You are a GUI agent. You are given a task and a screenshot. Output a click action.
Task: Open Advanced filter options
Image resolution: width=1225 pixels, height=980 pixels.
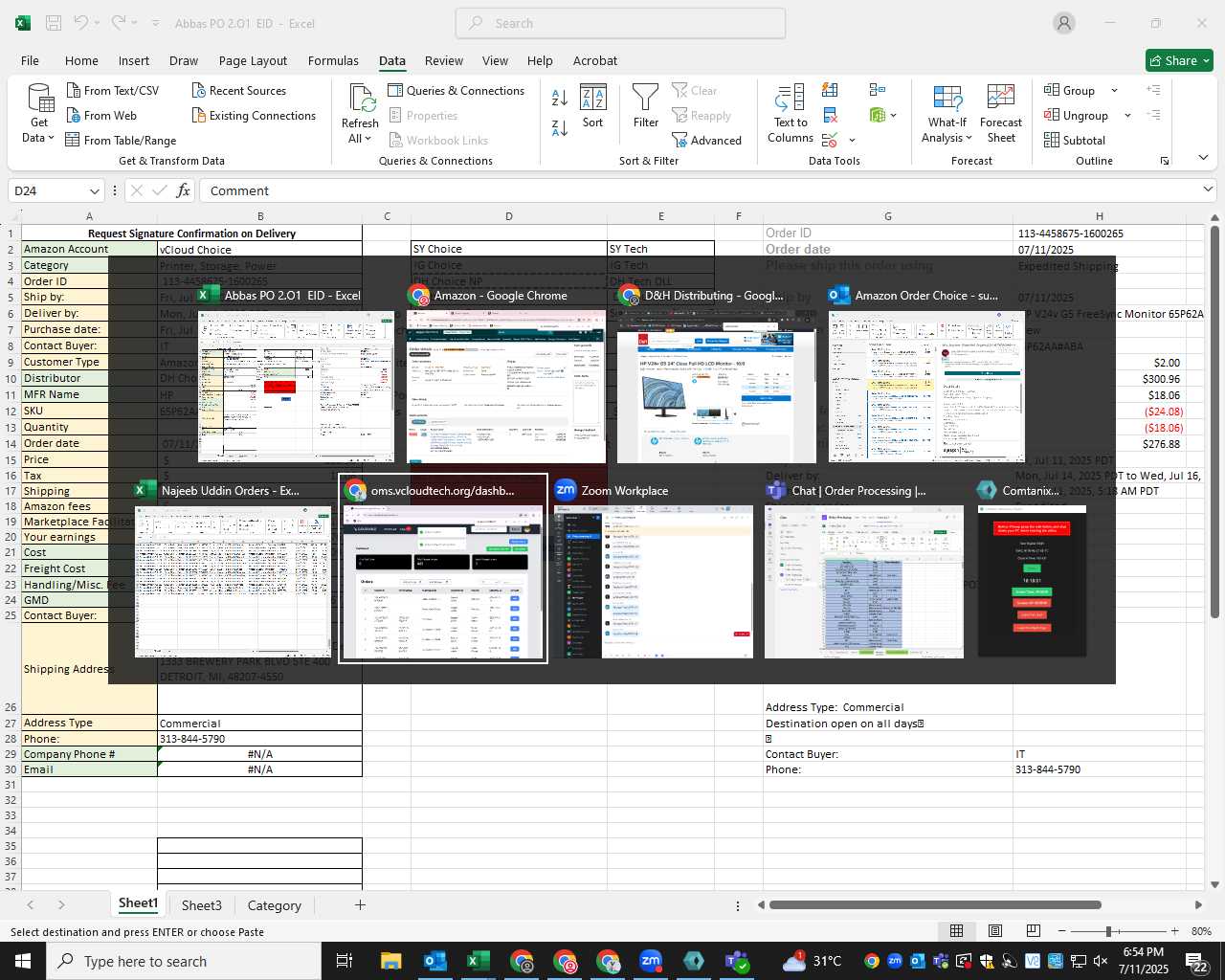click(706, 140)
